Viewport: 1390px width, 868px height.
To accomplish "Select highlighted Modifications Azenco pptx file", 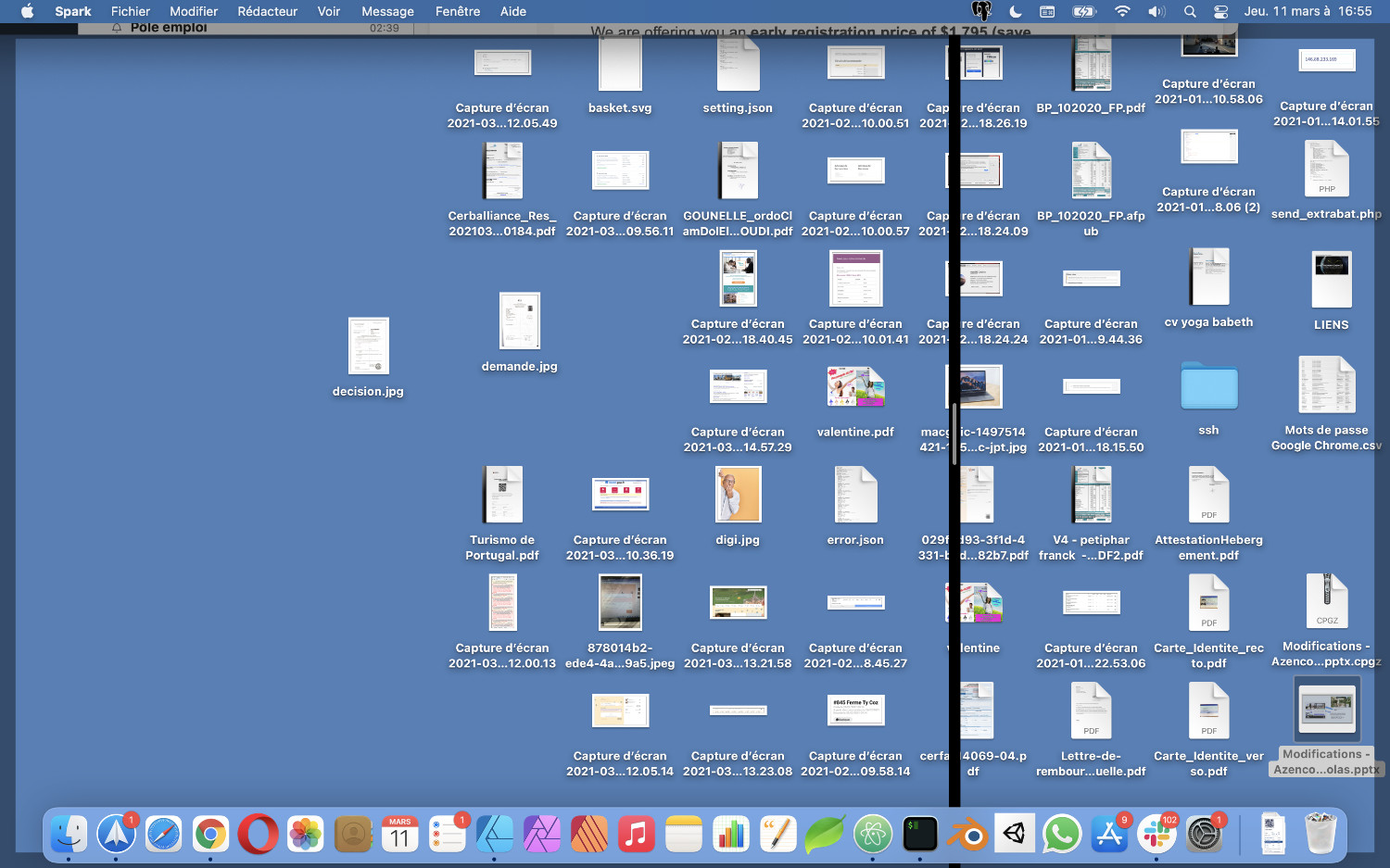I will coord(1326,710).
